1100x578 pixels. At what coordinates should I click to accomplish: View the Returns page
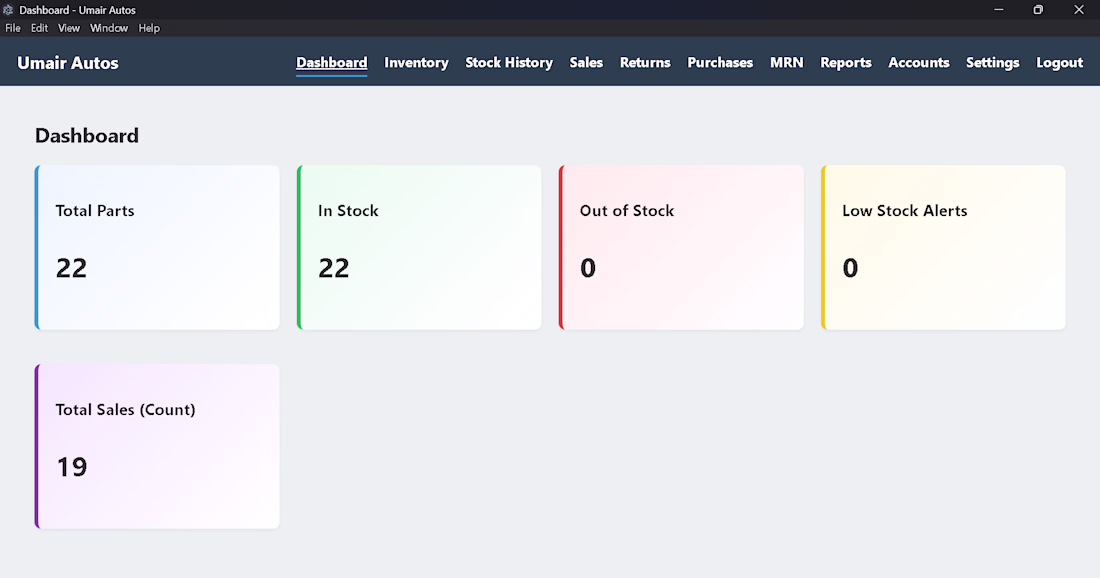[x=645, y=62]
